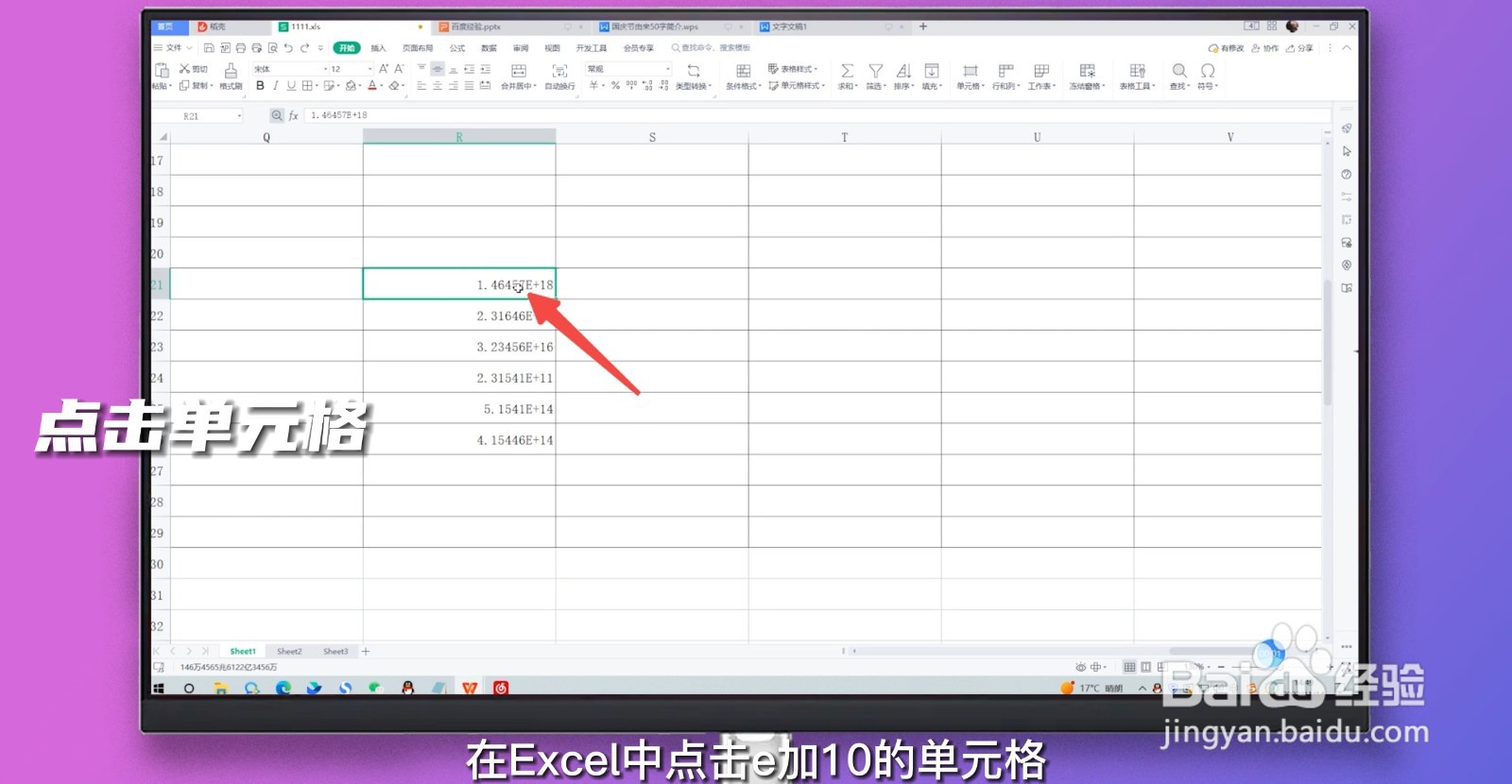The image size is (1512, 784).
Task: Toggle Underline formatting
Action: pos(291,85)
